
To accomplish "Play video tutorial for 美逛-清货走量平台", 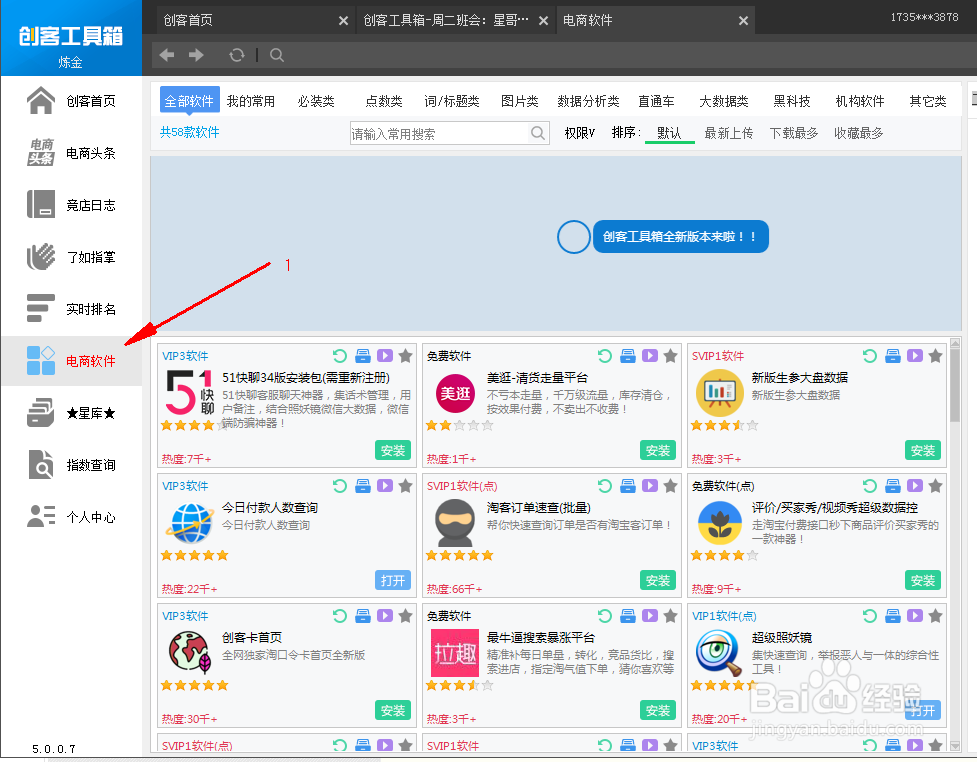I will pos(650,356).
